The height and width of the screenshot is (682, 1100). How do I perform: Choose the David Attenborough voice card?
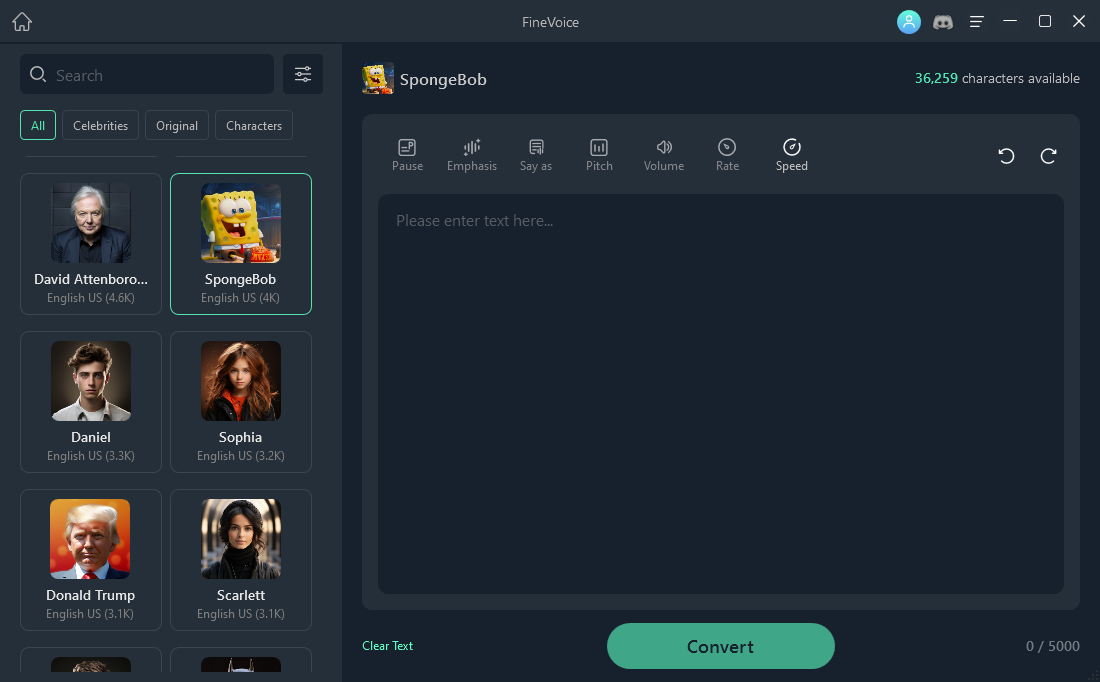(x=91, y=244)
